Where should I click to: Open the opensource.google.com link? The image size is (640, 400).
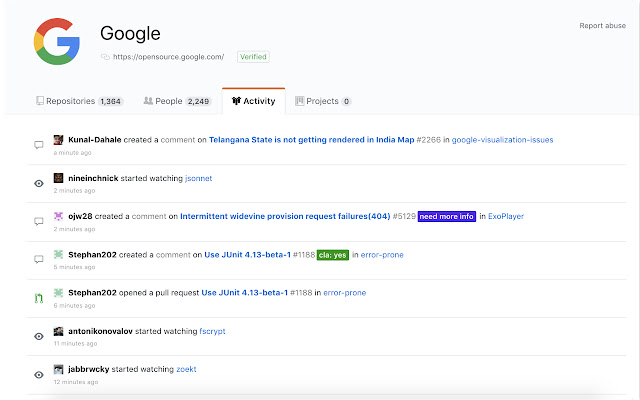(169, 57)
